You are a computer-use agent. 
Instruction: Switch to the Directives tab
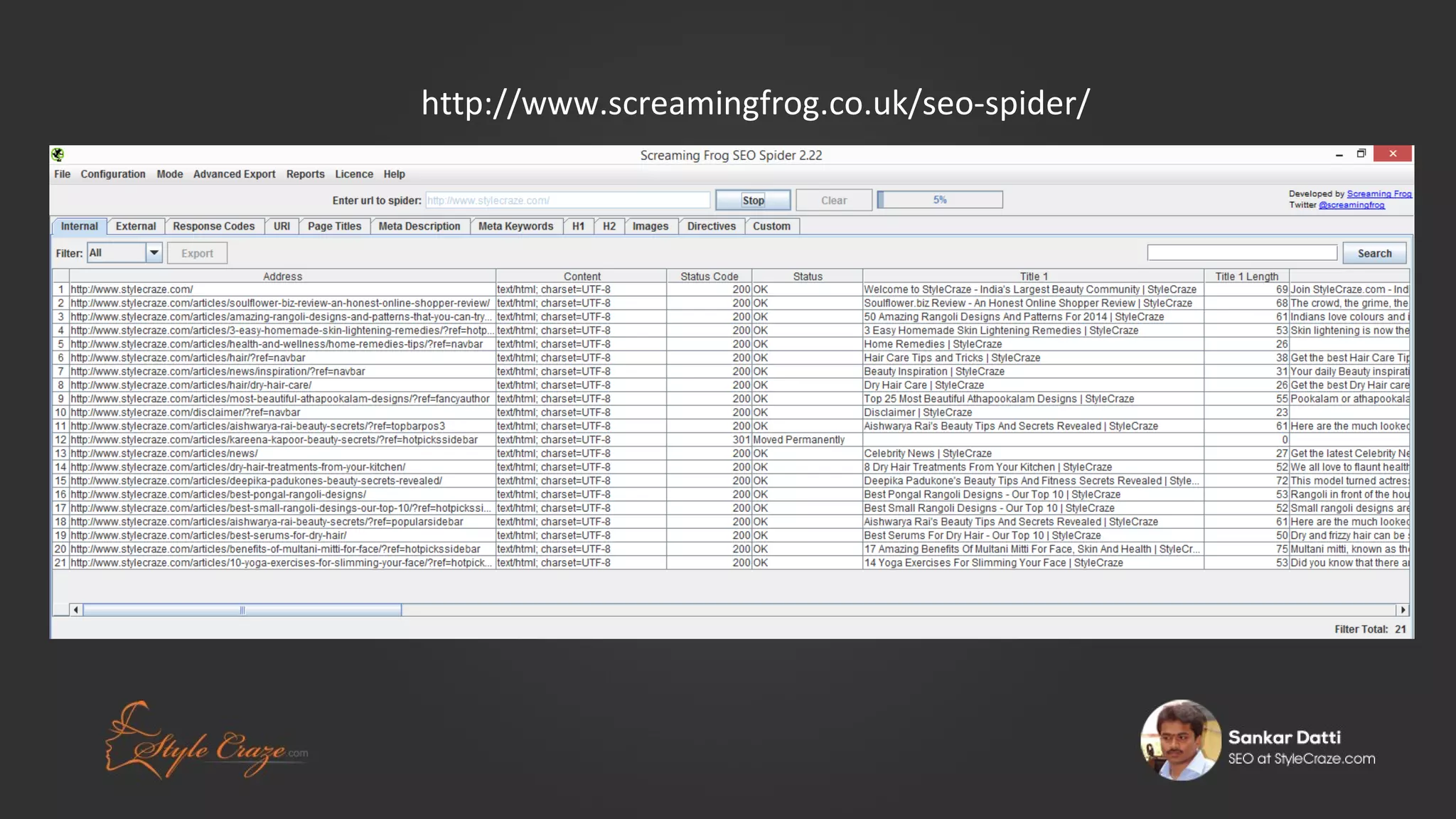712,226
